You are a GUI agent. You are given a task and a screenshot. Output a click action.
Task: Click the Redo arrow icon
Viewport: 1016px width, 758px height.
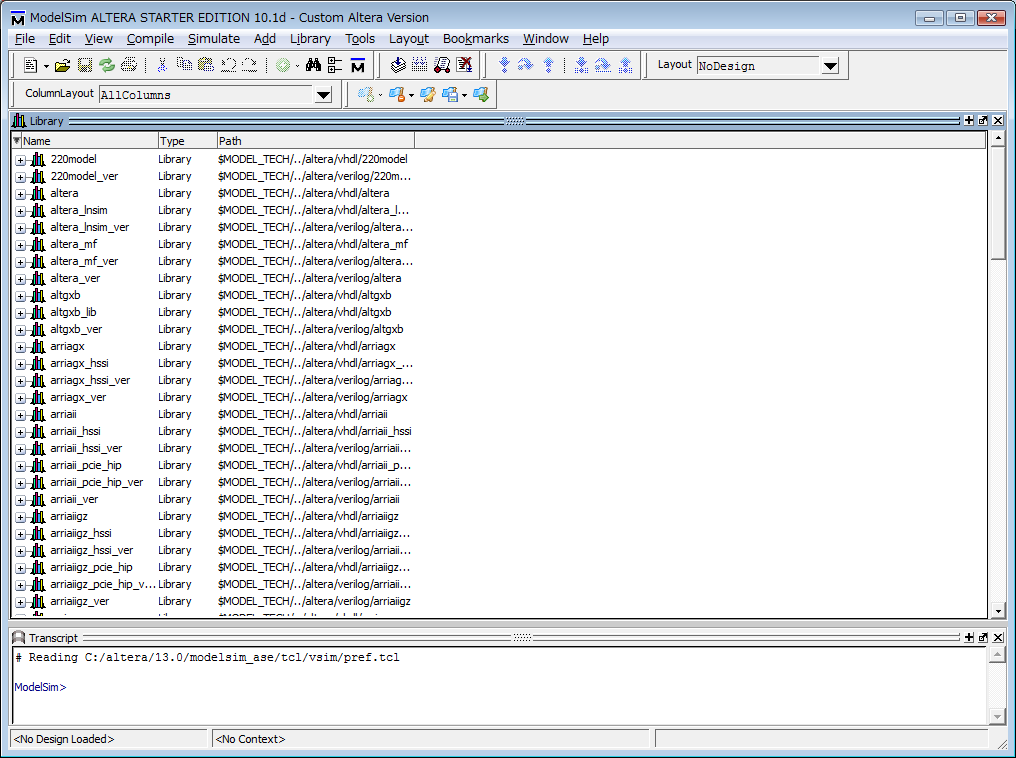[249, 65]
